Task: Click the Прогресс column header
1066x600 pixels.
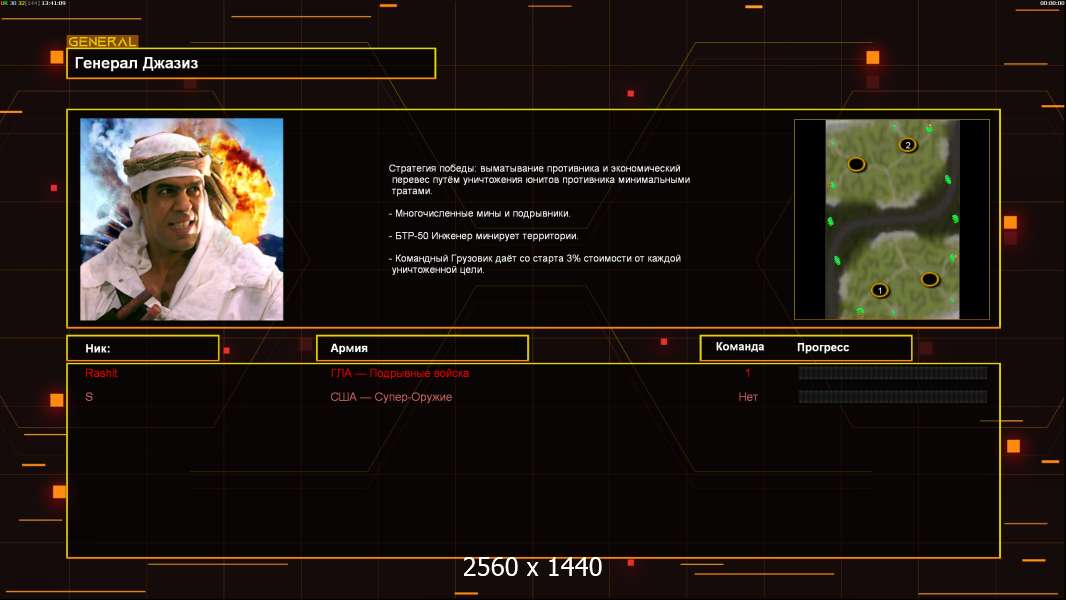Action: coord(823,347)
